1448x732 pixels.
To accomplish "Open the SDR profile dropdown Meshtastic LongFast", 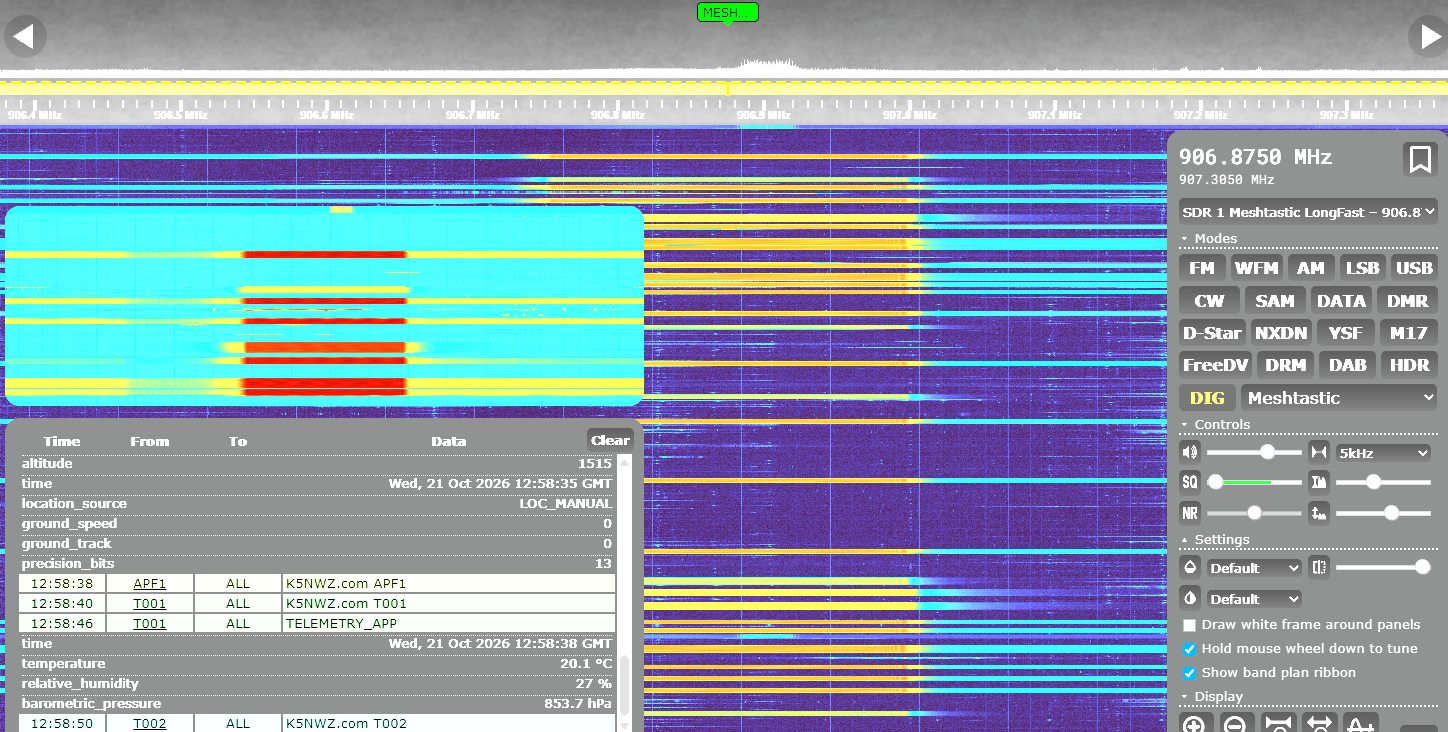I will [x=1308, y=211].
